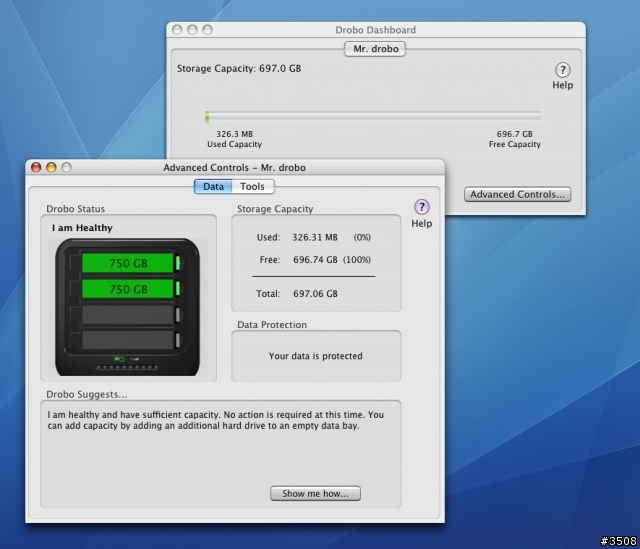Open Help in the Advanced Controls window
Viewport: 640px width, 549px height.
[x=422, y=207]
